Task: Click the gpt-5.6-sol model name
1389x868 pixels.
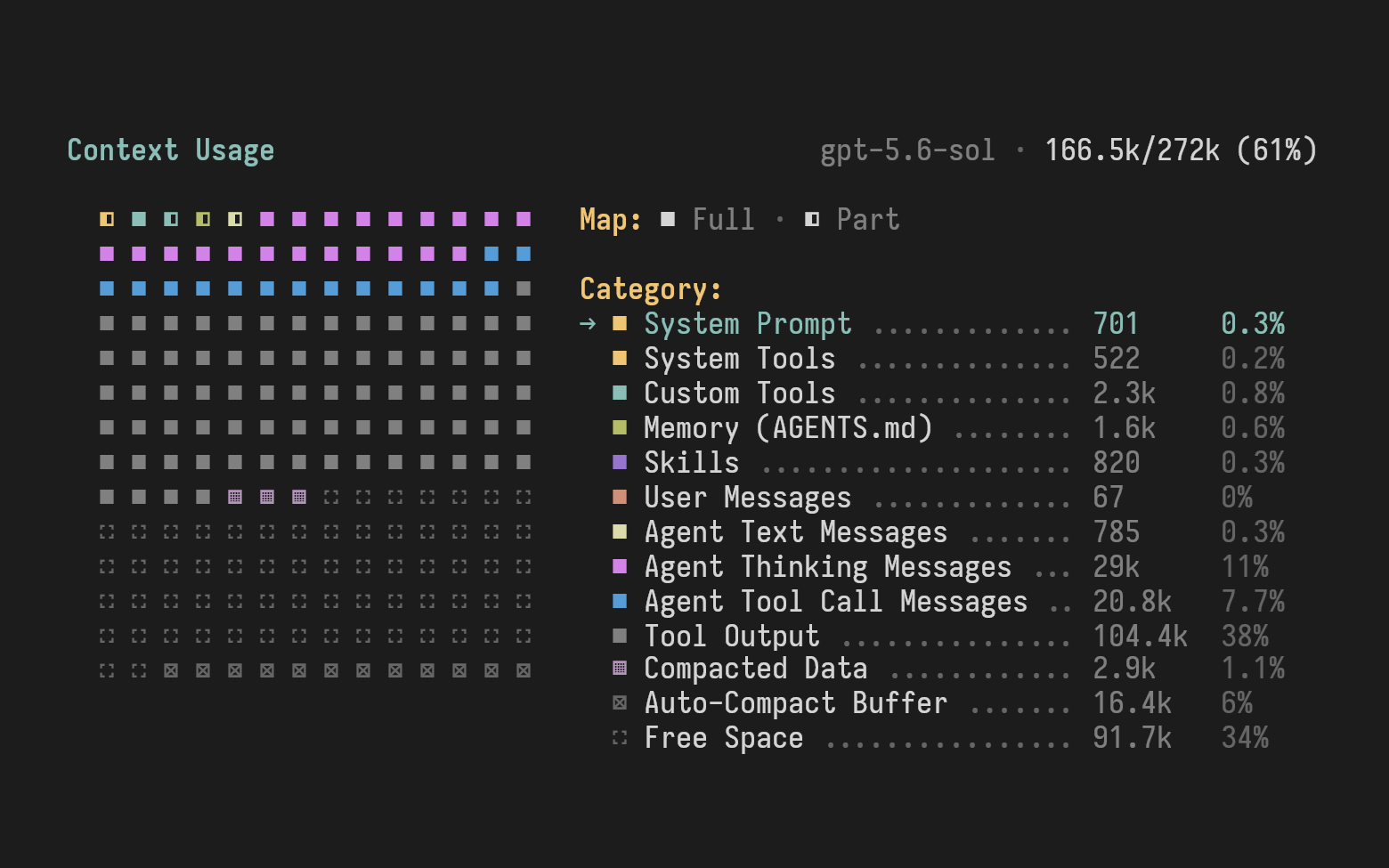Action: (907, 150)
